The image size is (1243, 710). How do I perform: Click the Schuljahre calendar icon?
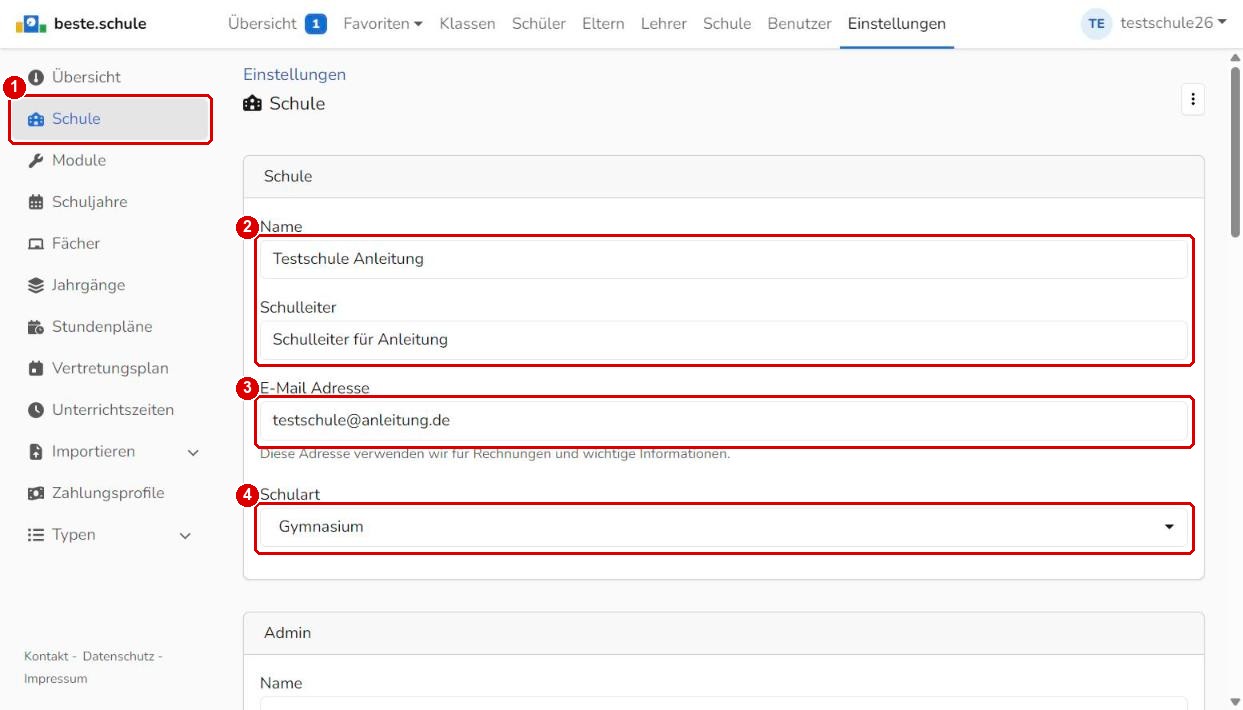click(36, 202)
